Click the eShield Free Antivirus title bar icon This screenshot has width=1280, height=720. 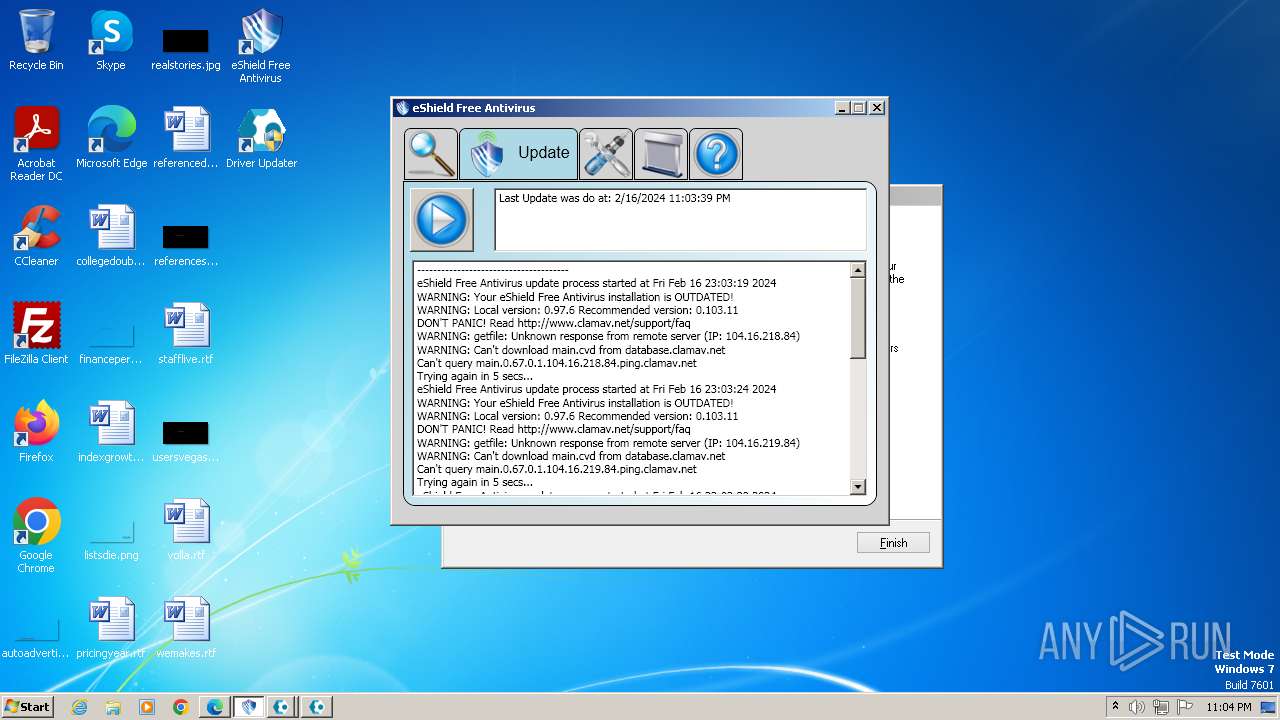click(x=402, y=108)
